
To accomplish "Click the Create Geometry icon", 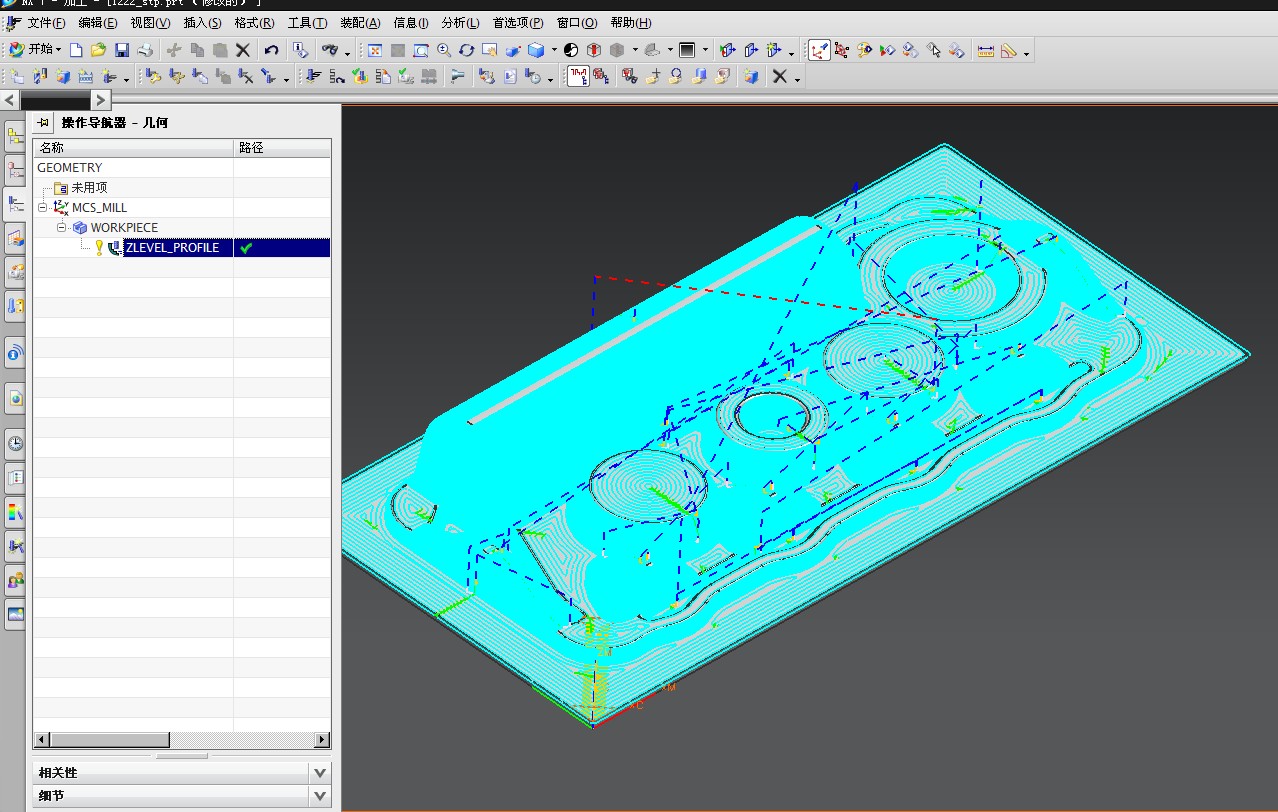I will [62, 76].
